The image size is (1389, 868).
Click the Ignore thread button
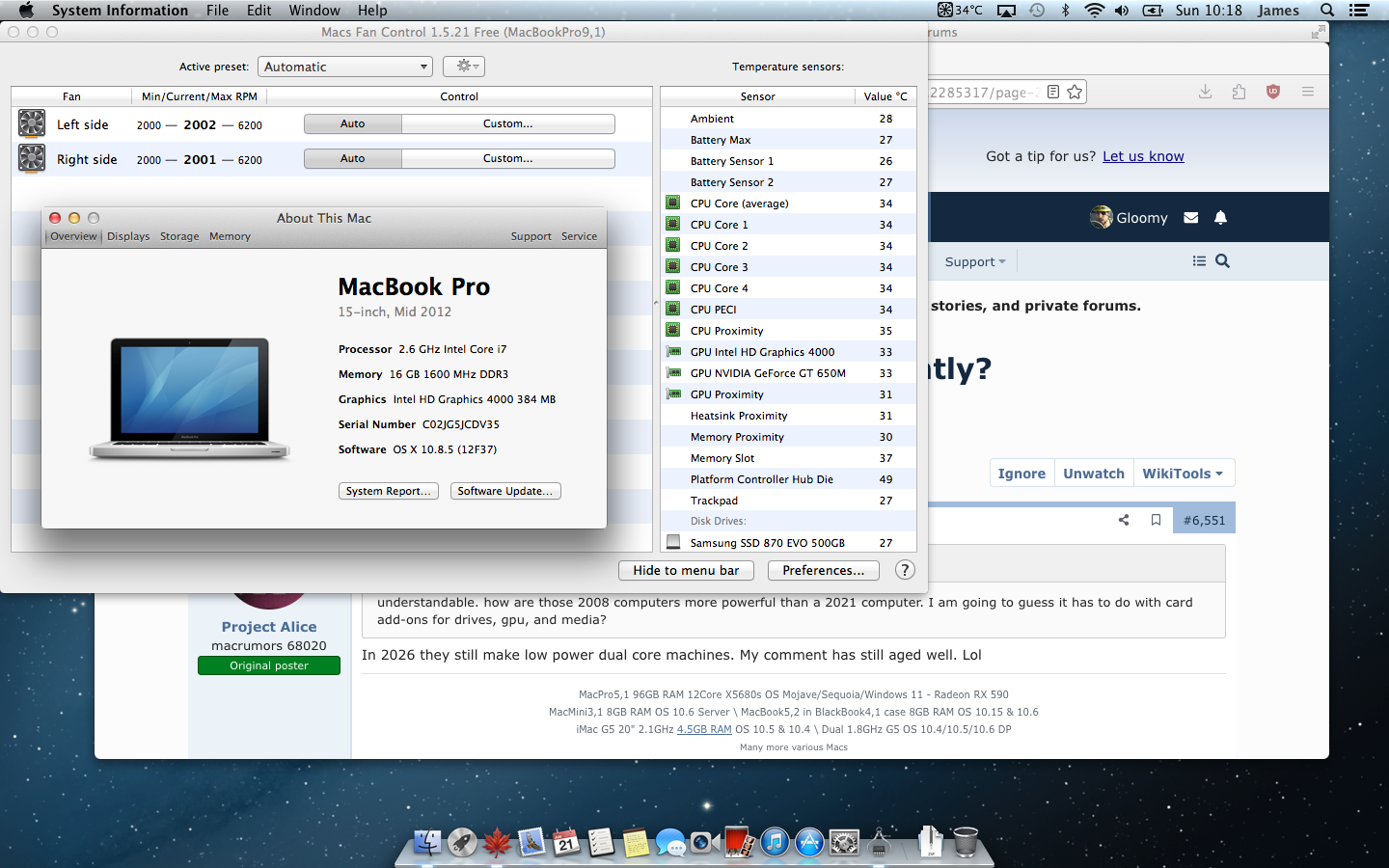pos(1021,474)
